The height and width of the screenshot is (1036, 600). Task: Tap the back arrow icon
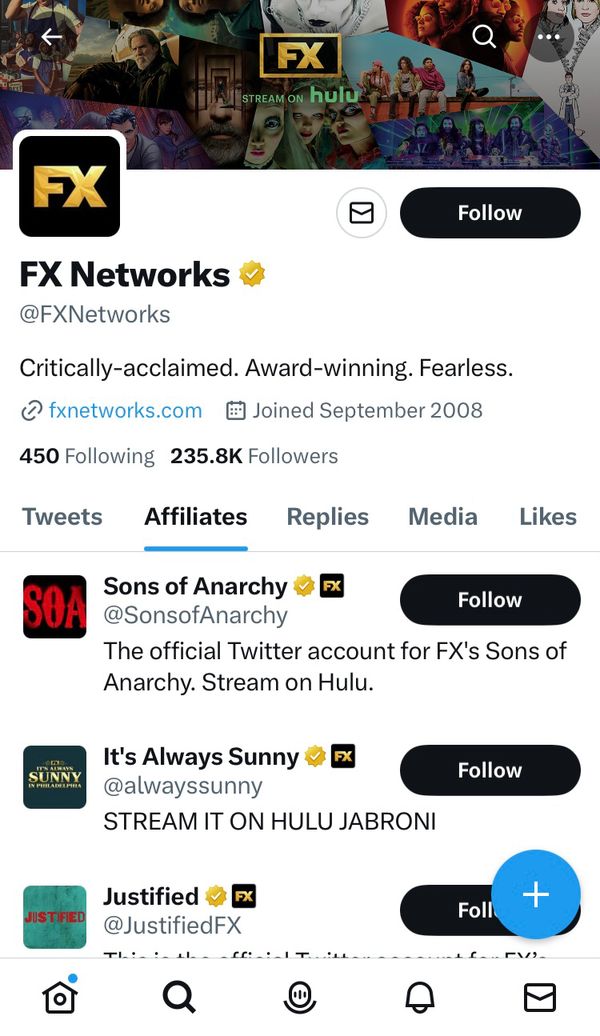pos(52,37)
